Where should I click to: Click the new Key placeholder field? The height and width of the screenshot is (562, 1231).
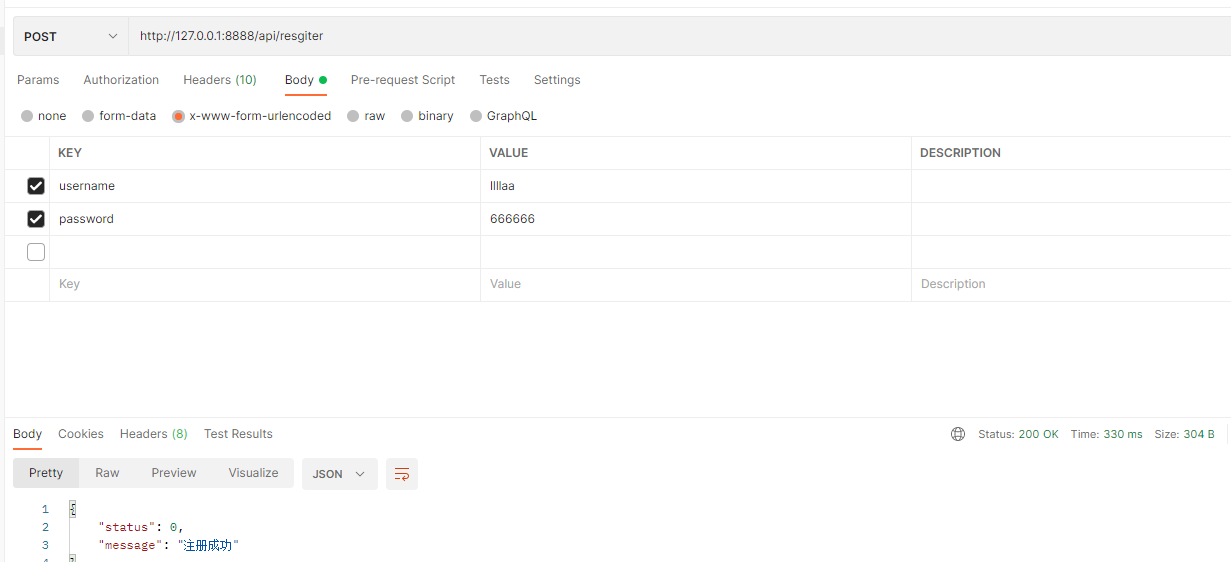(x=265, y=285)
